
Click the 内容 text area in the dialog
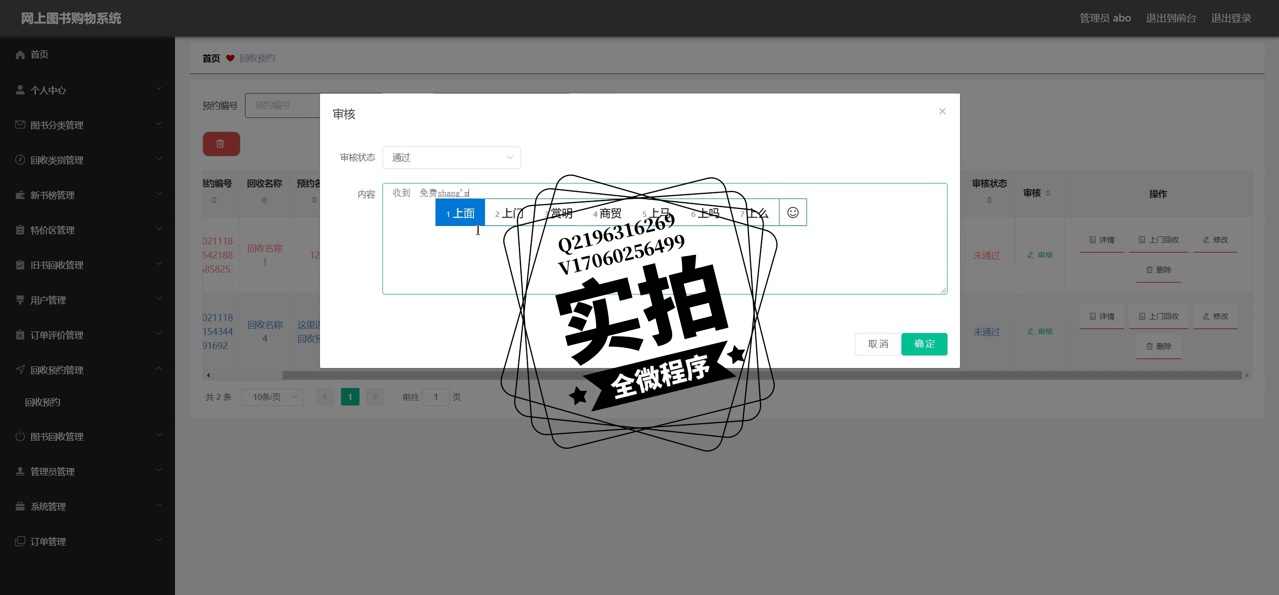(664, 260)
